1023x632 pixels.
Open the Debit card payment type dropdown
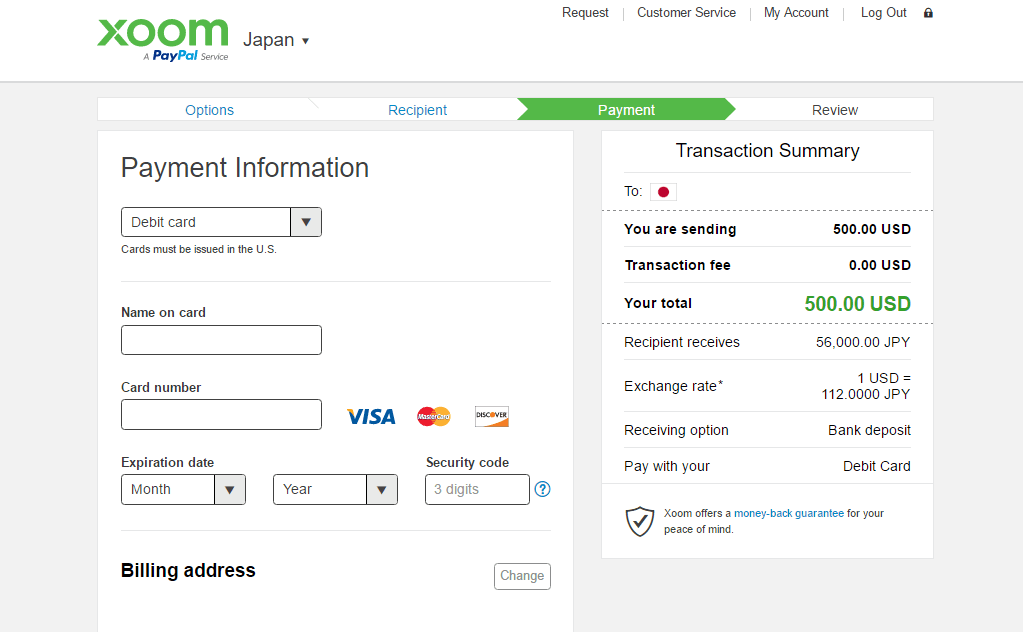click(x=221, y=222)
